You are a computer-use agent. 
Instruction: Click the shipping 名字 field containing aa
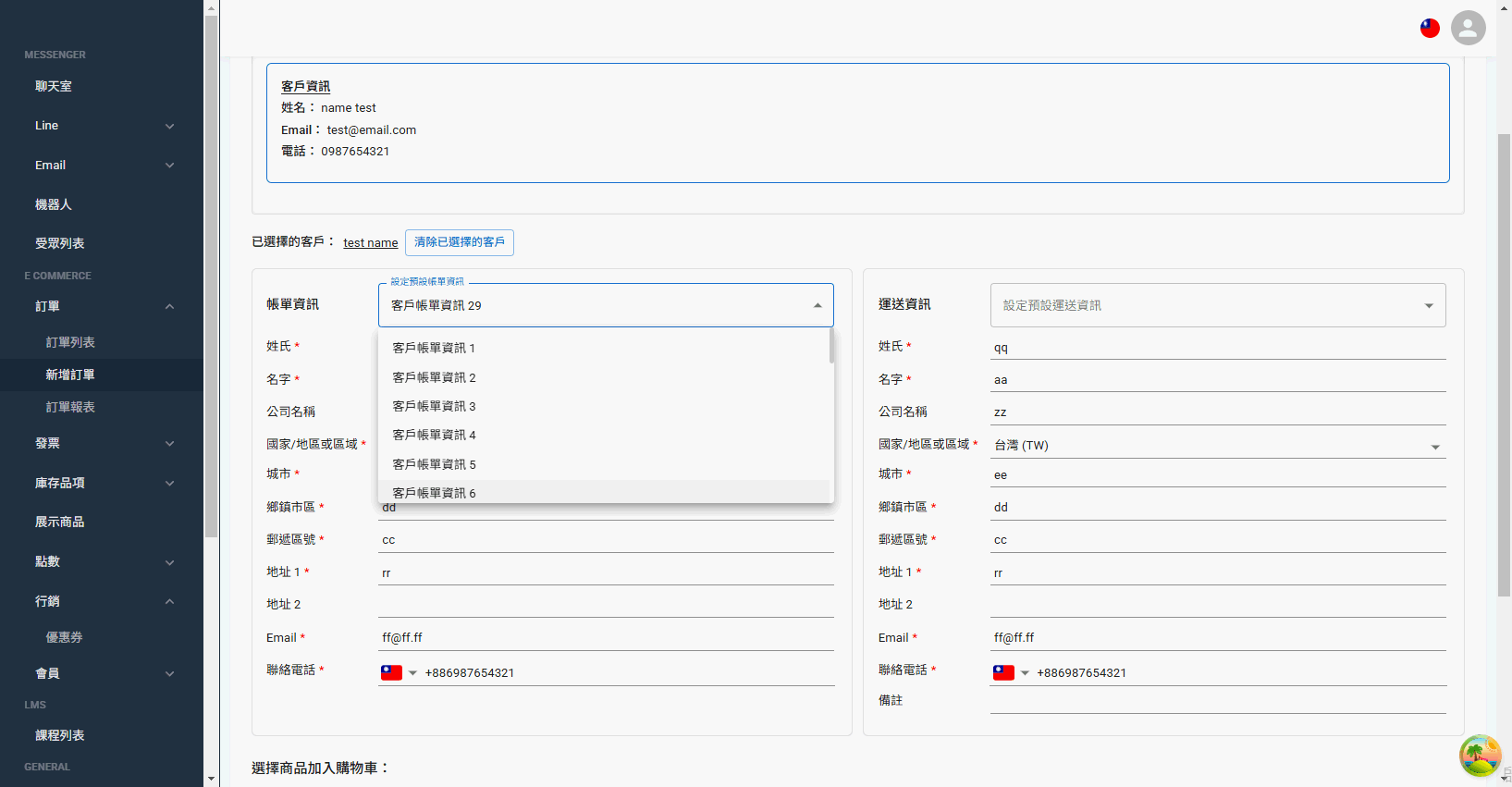[1218, 380]
